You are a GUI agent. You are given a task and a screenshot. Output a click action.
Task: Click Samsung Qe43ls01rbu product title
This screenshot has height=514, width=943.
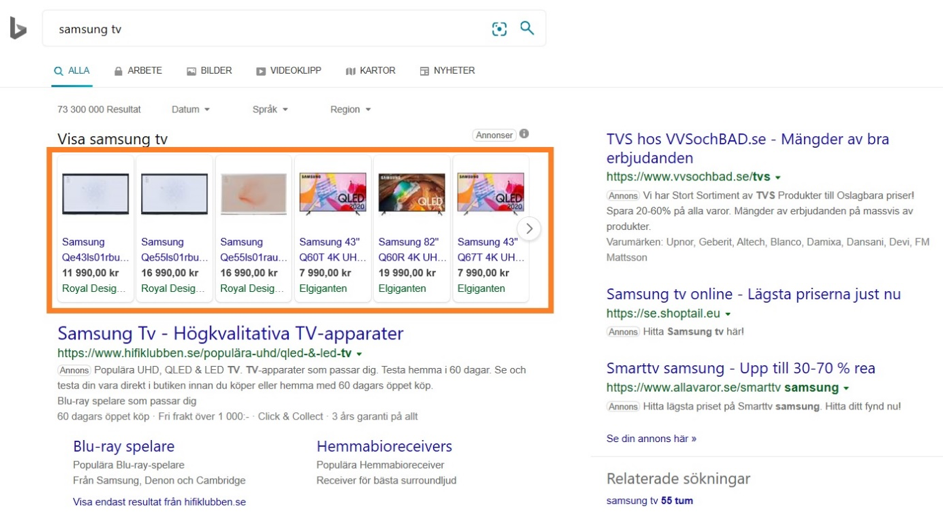point(95,249)
